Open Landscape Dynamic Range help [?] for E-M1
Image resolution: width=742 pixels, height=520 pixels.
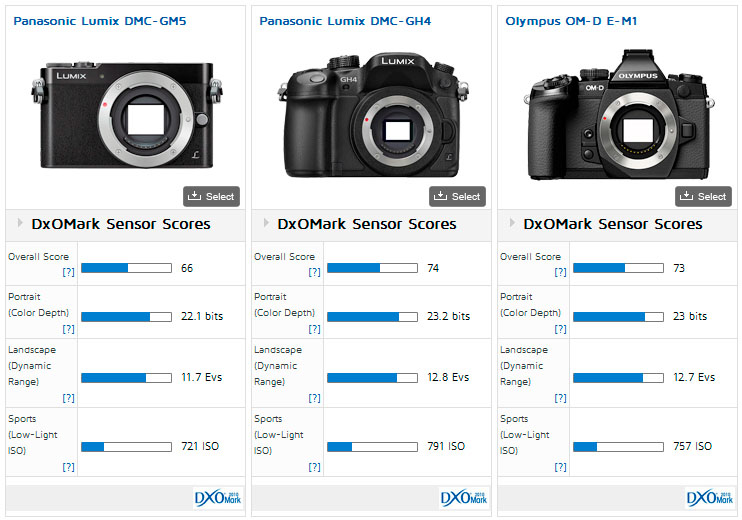[560, 397]
